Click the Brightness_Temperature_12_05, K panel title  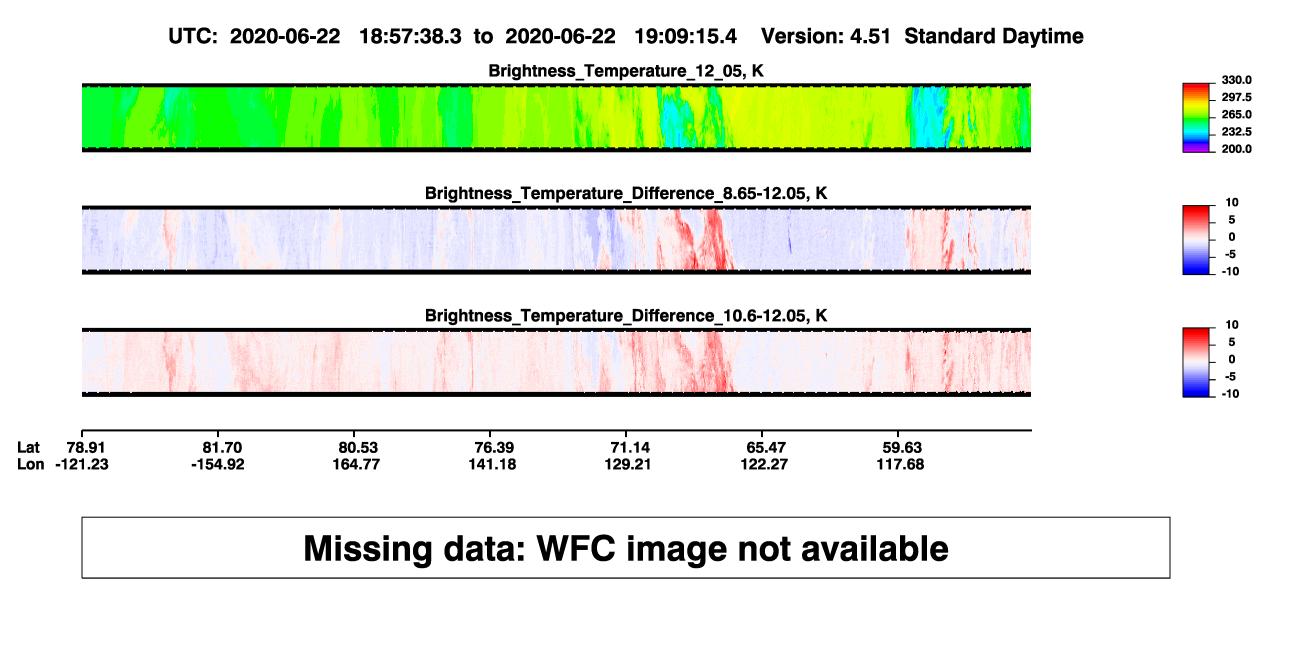tap(626, 71)
